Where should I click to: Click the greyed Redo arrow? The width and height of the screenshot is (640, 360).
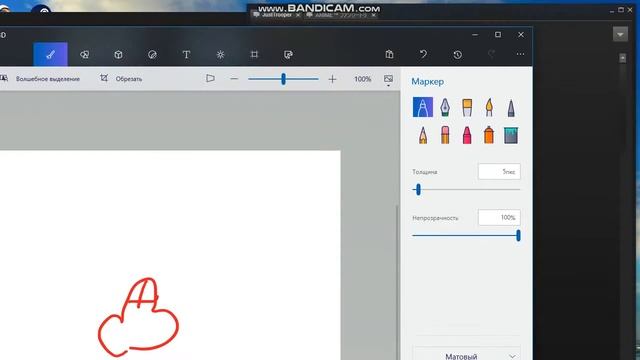pyautogui.click(x=491, y=54)
